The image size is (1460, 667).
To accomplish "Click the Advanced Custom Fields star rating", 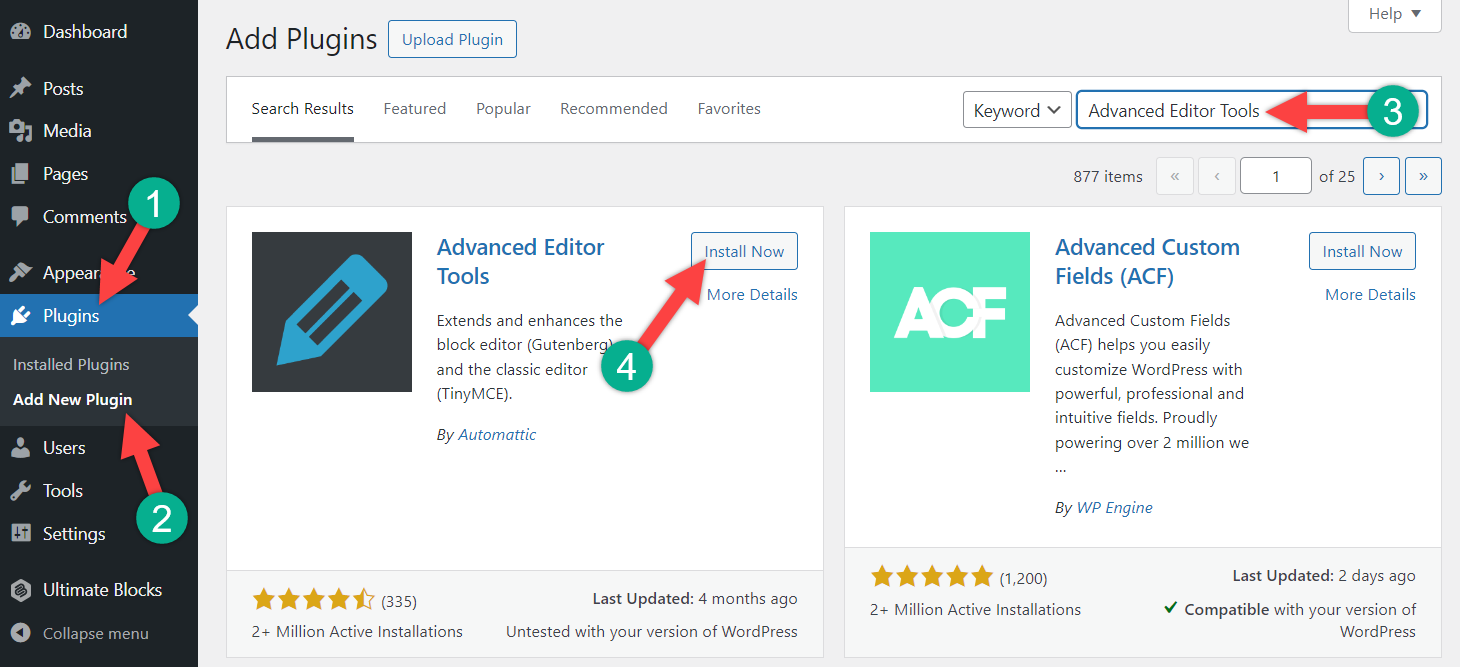I will (x=931, y=576).
